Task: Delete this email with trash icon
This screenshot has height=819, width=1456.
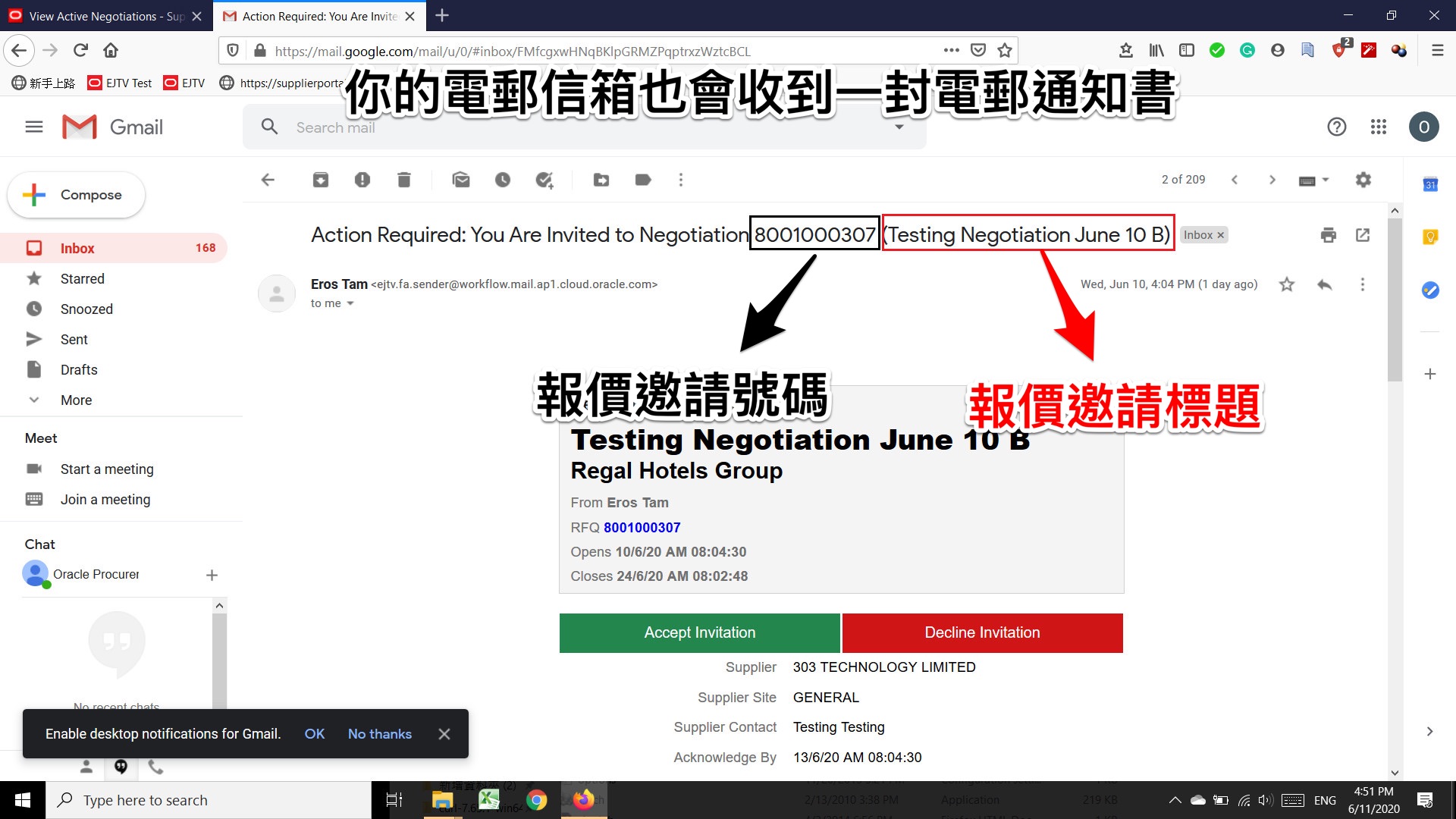Action: pyautogui.click(x=404, y=180)
